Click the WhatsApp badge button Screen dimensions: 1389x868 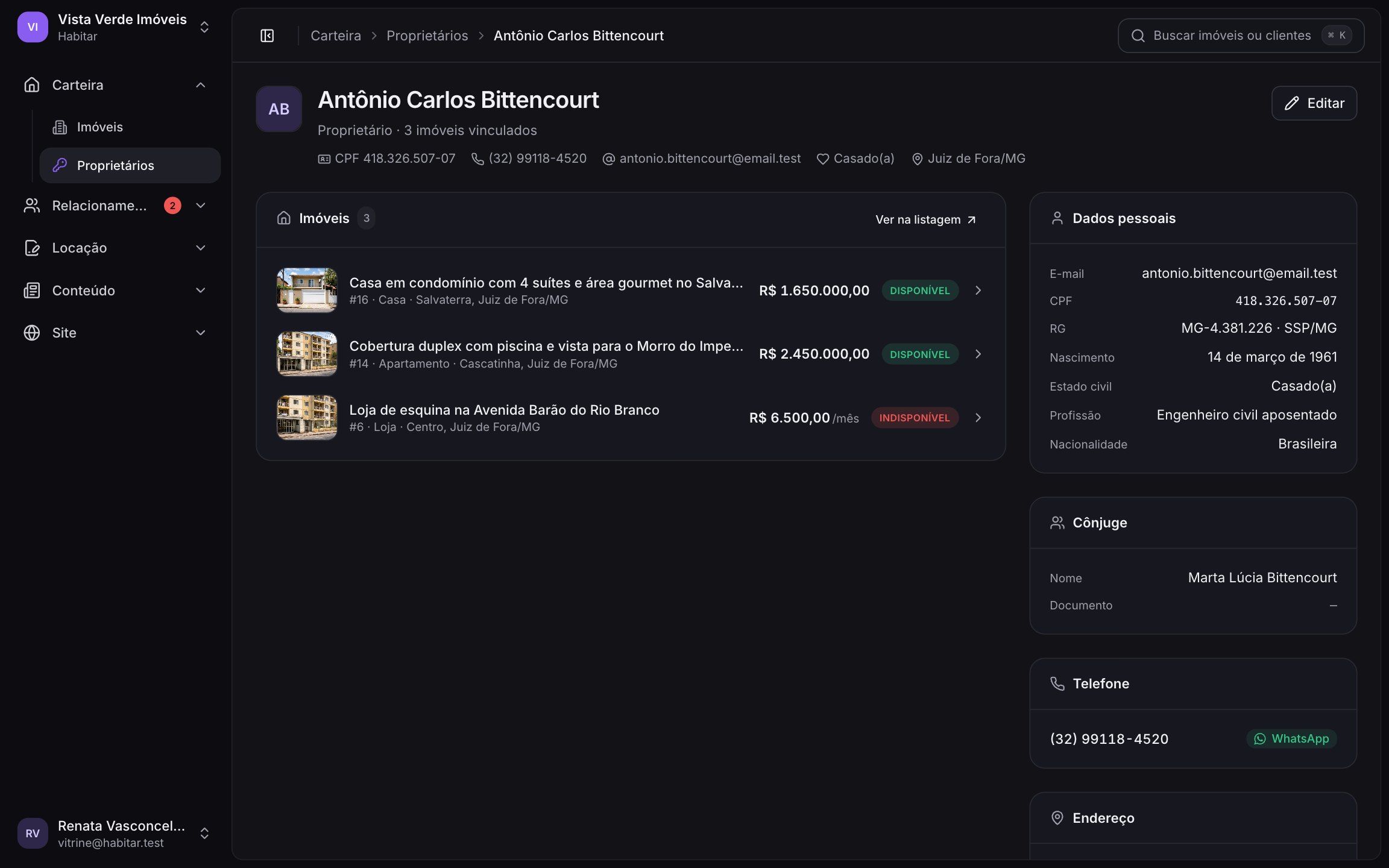tap(1291, 738)
